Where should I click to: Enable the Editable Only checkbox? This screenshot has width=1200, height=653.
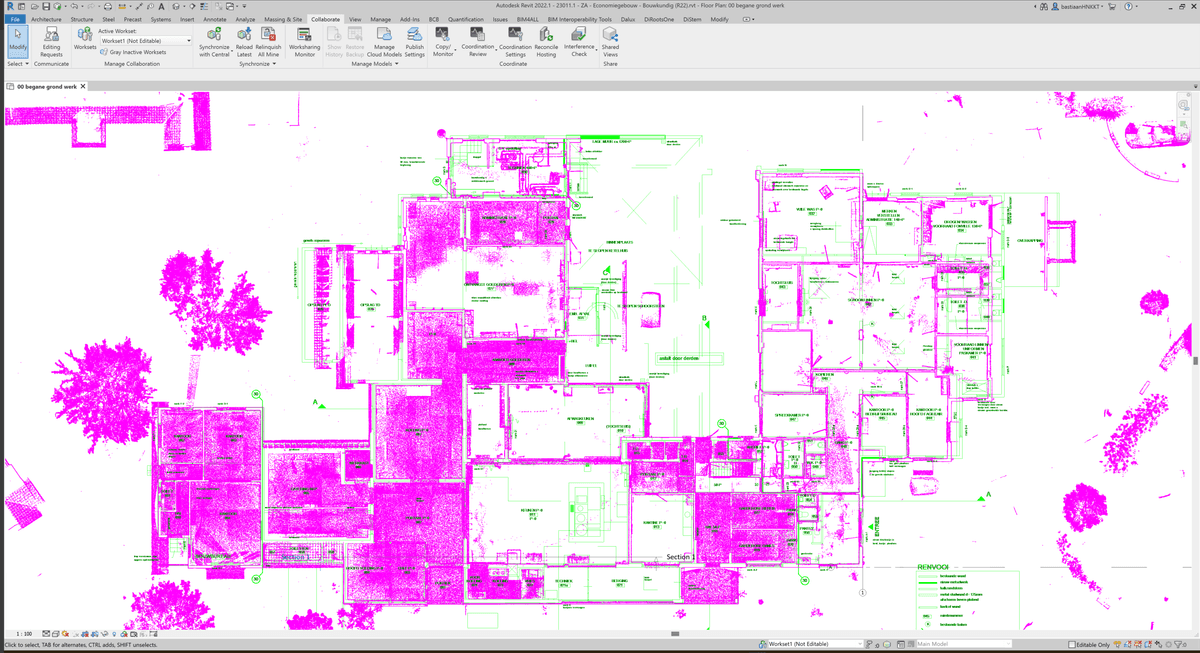tap(1072, 644)
